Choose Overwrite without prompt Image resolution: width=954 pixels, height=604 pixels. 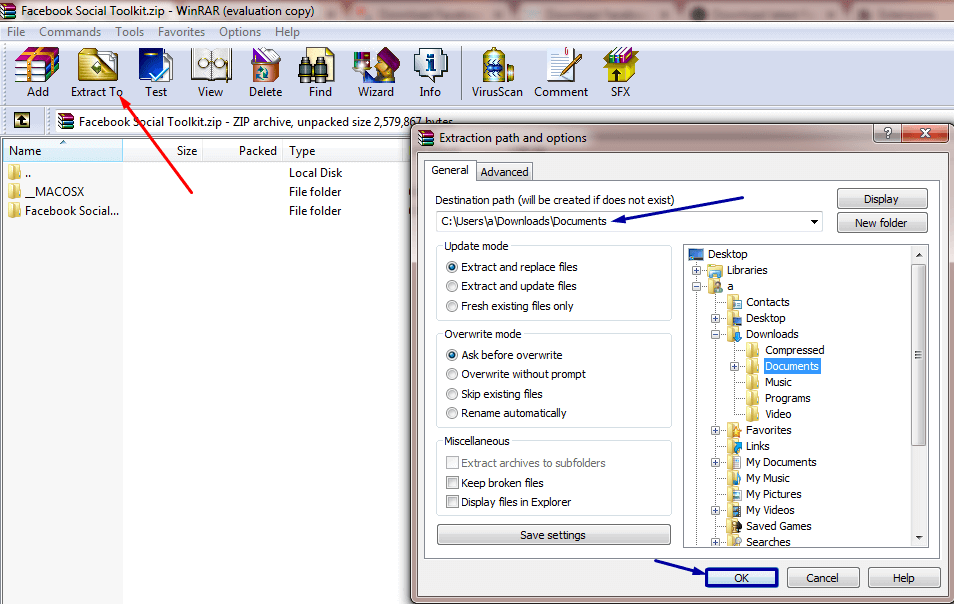[451, 374]
